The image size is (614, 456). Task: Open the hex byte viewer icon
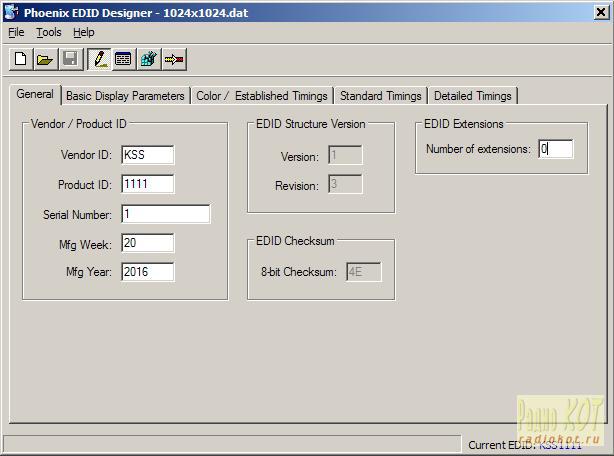[x=123, y=59]
